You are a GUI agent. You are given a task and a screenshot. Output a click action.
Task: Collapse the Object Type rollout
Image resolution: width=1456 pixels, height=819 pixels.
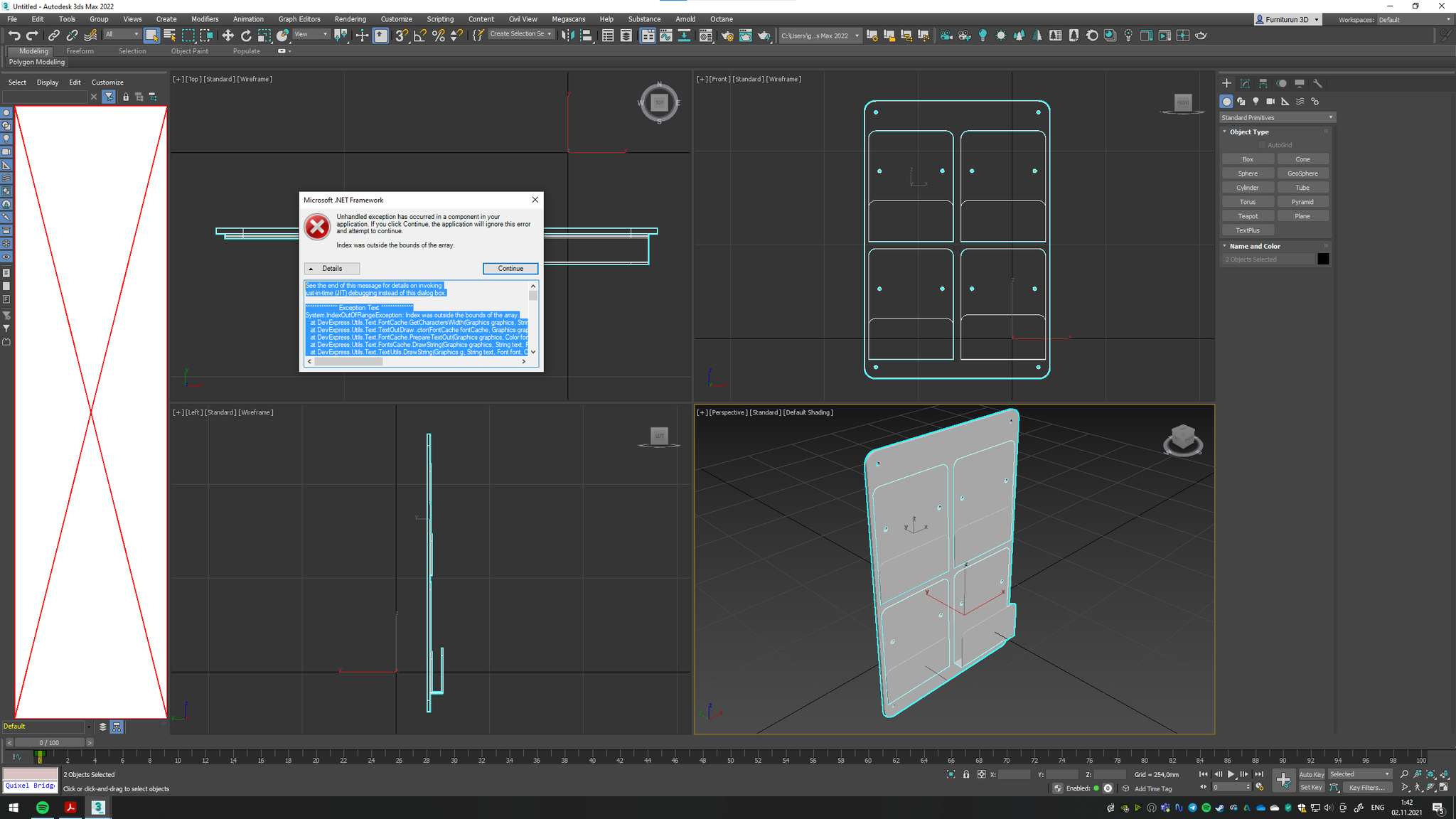click(1249, 132)
